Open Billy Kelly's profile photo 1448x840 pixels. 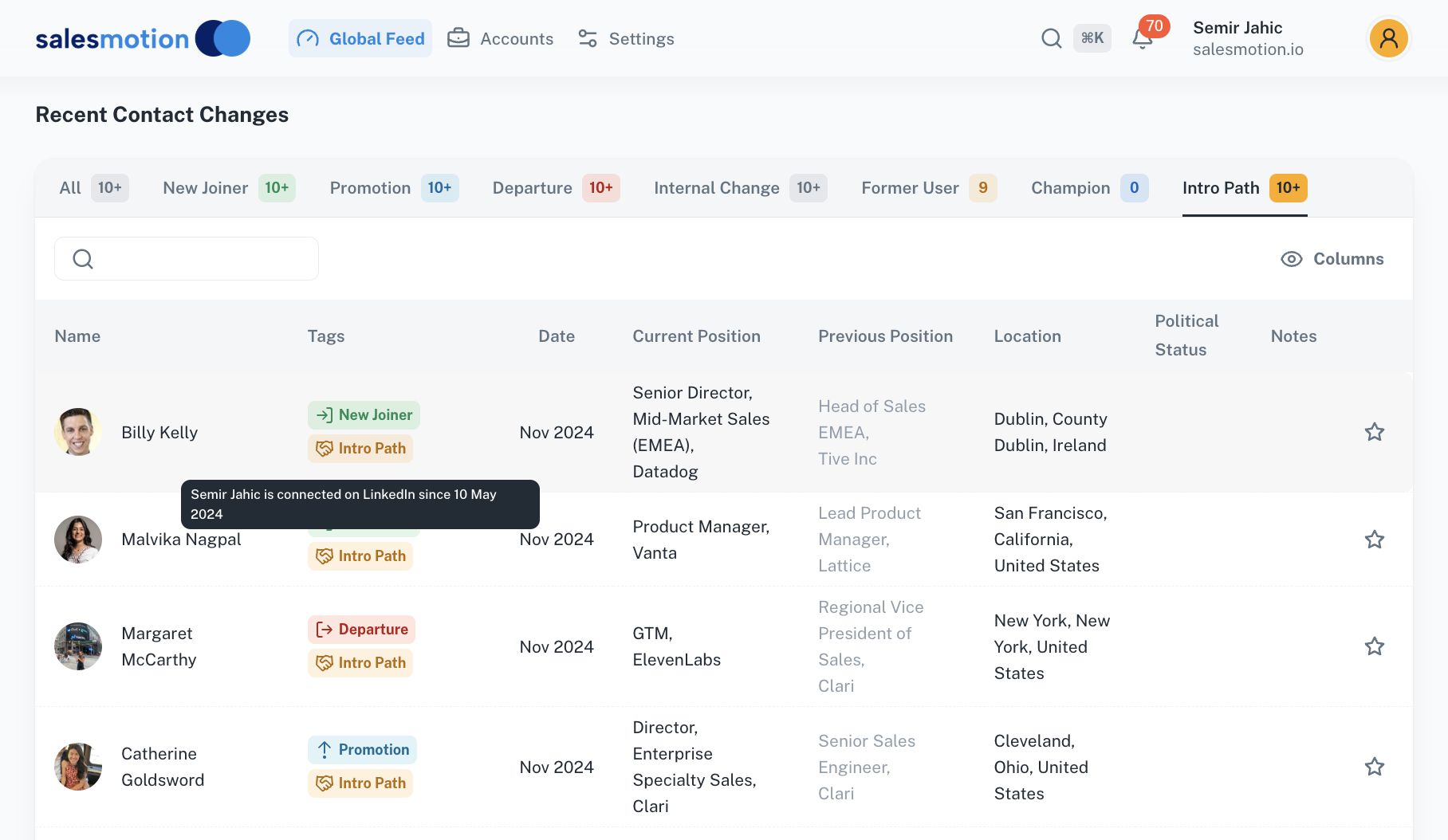[x=78, y=432]
